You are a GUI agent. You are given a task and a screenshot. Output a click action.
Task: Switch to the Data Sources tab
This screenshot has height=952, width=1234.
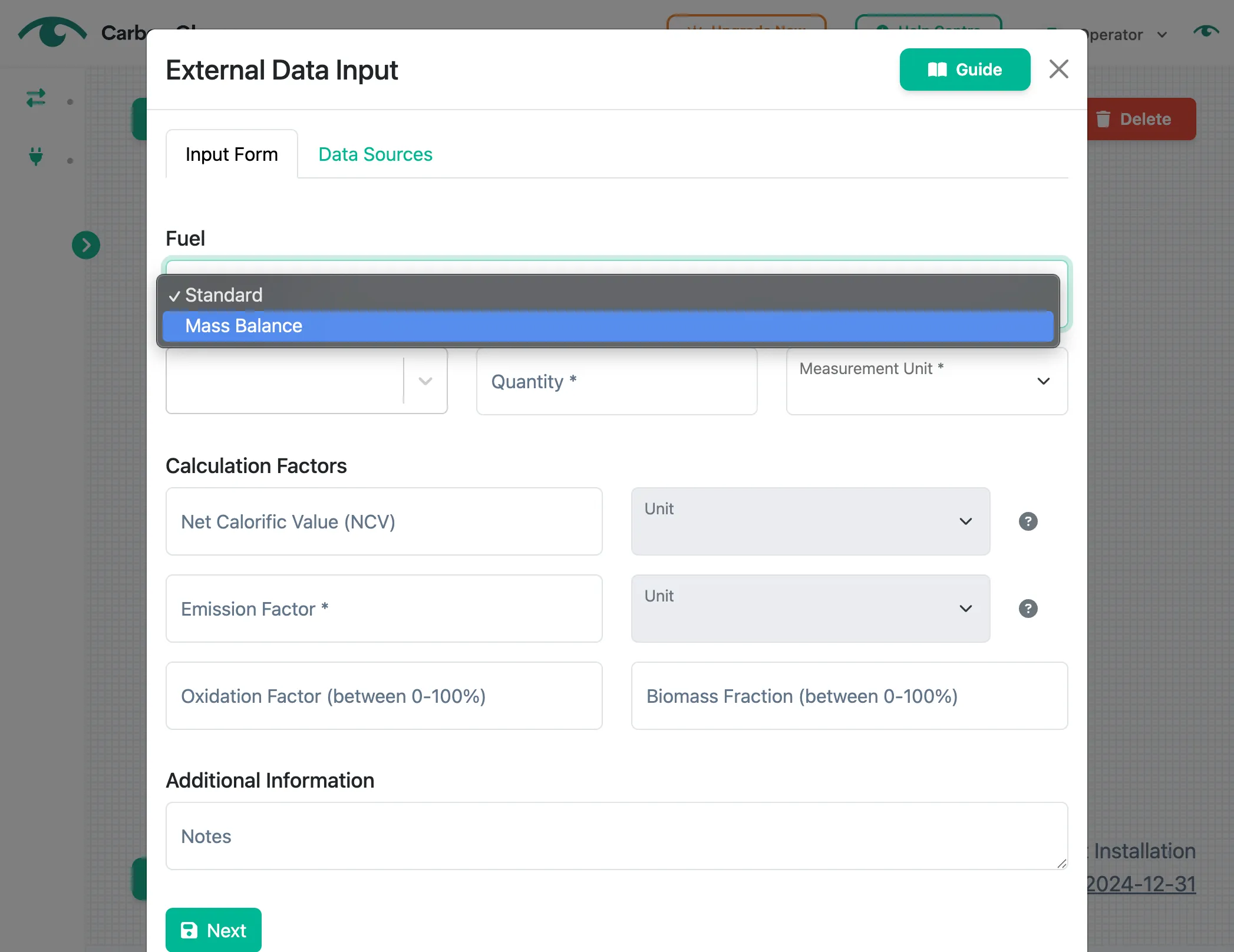(375, 154)
